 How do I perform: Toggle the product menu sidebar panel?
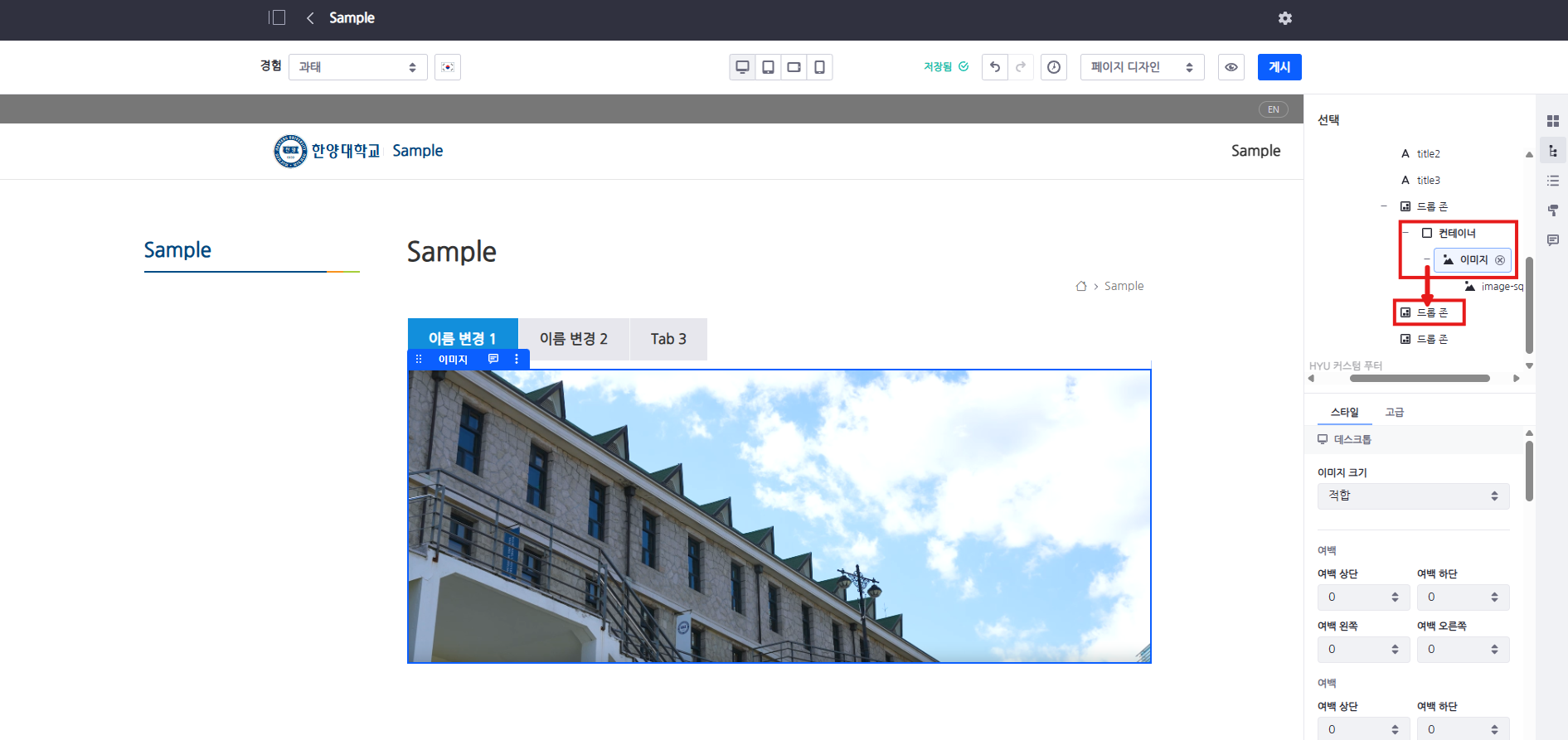click(277, 18)
